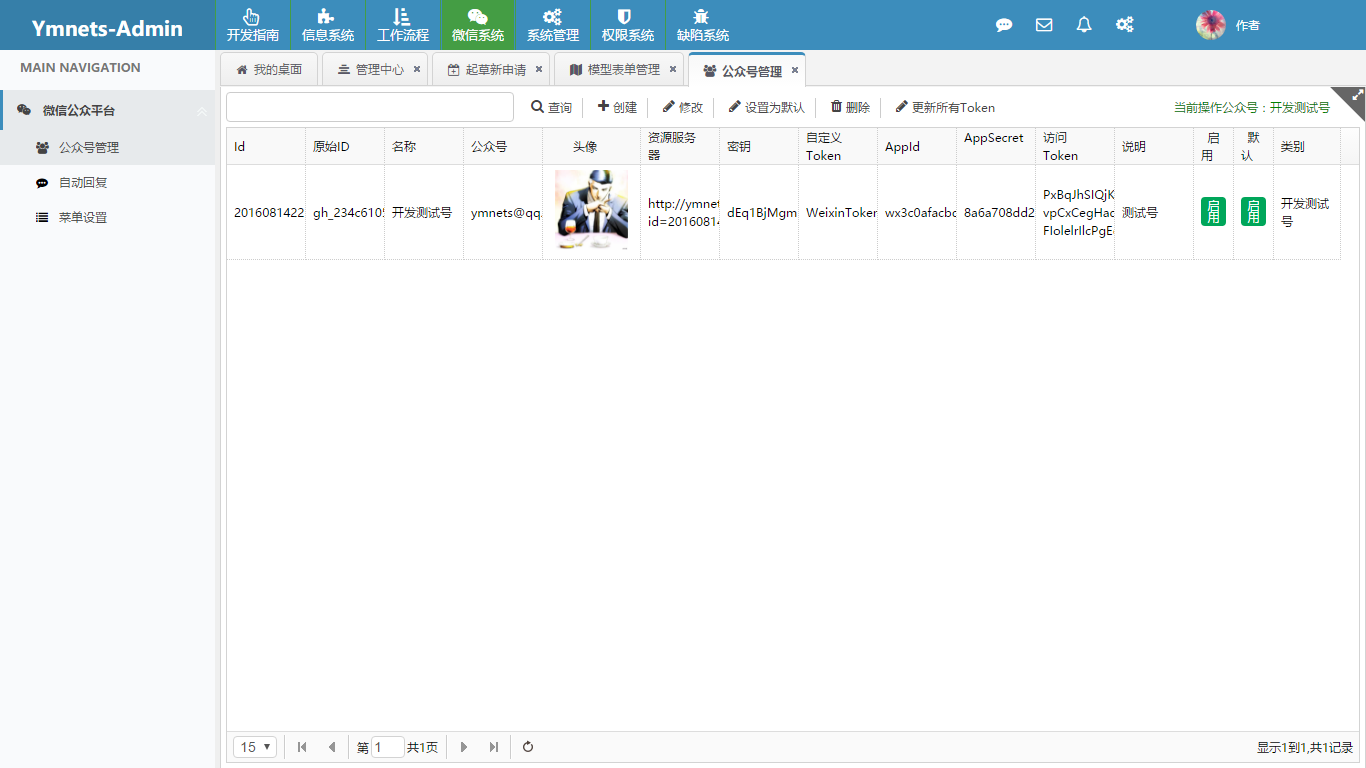Open the mail envelope icon
The width and height of the screenshot is (1366, 768).
coord(1044,25)
